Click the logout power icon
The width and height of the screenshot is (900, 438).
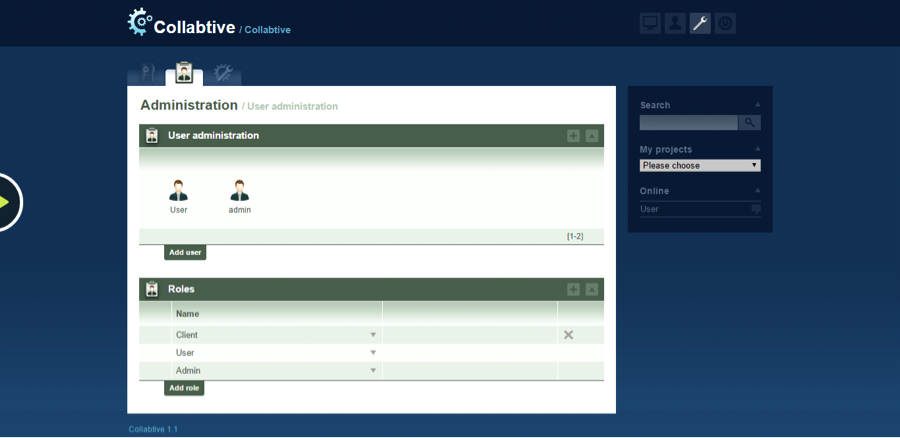pyautogui.click(x=726, y=24)
